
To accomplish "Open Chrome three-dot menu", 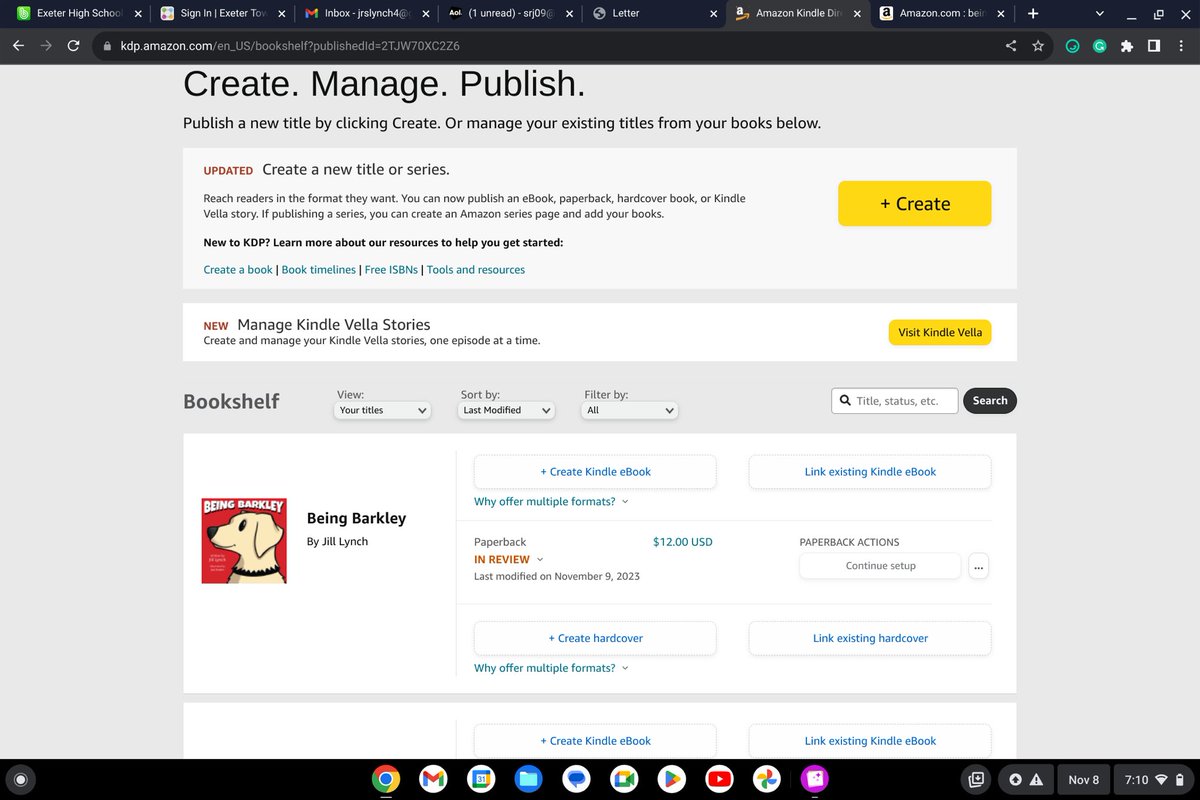I will [1180, 46].
